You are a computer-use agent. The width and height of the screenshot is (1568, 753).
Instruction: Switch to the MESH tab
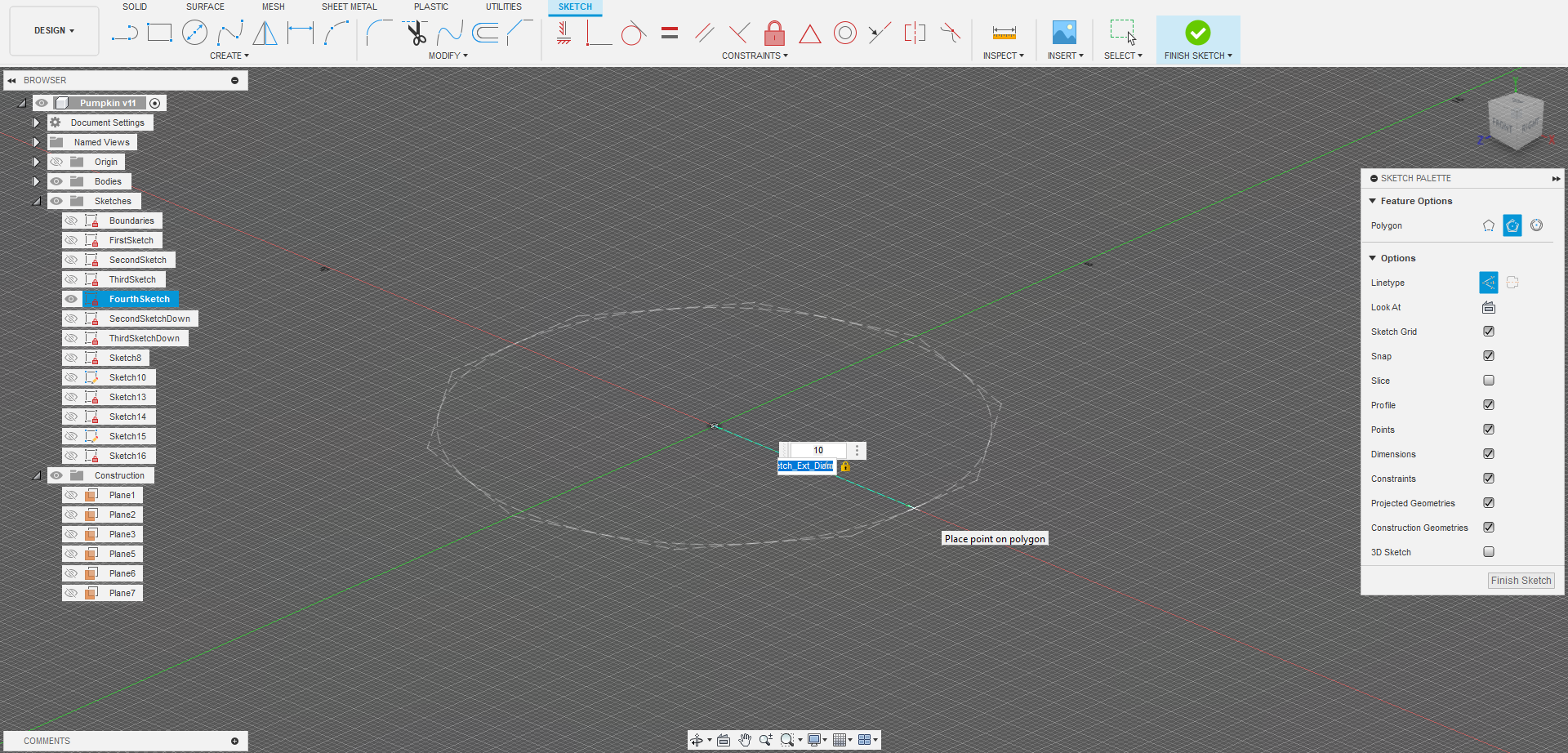click(274, 7)
